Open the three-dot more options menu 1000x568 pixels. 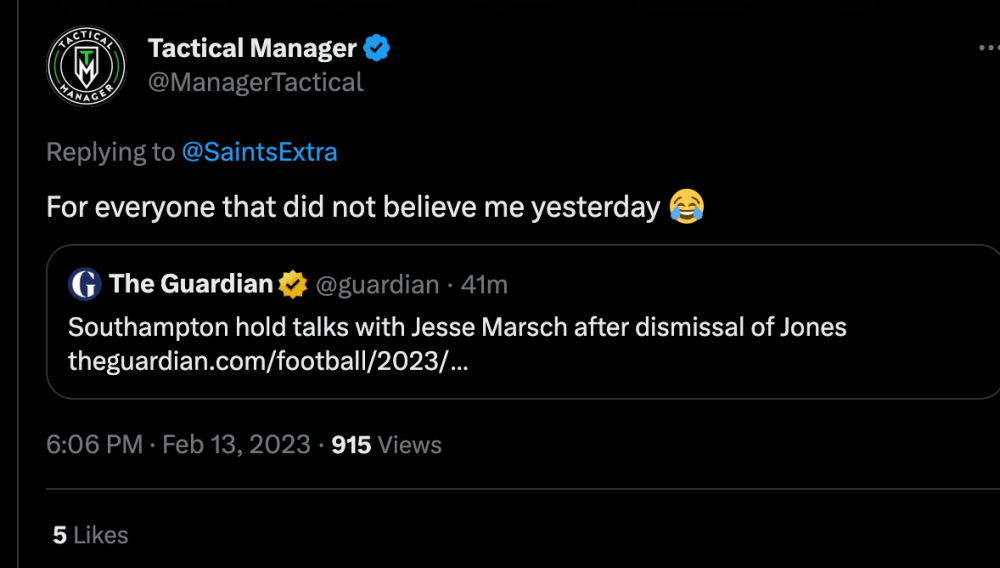987,48
